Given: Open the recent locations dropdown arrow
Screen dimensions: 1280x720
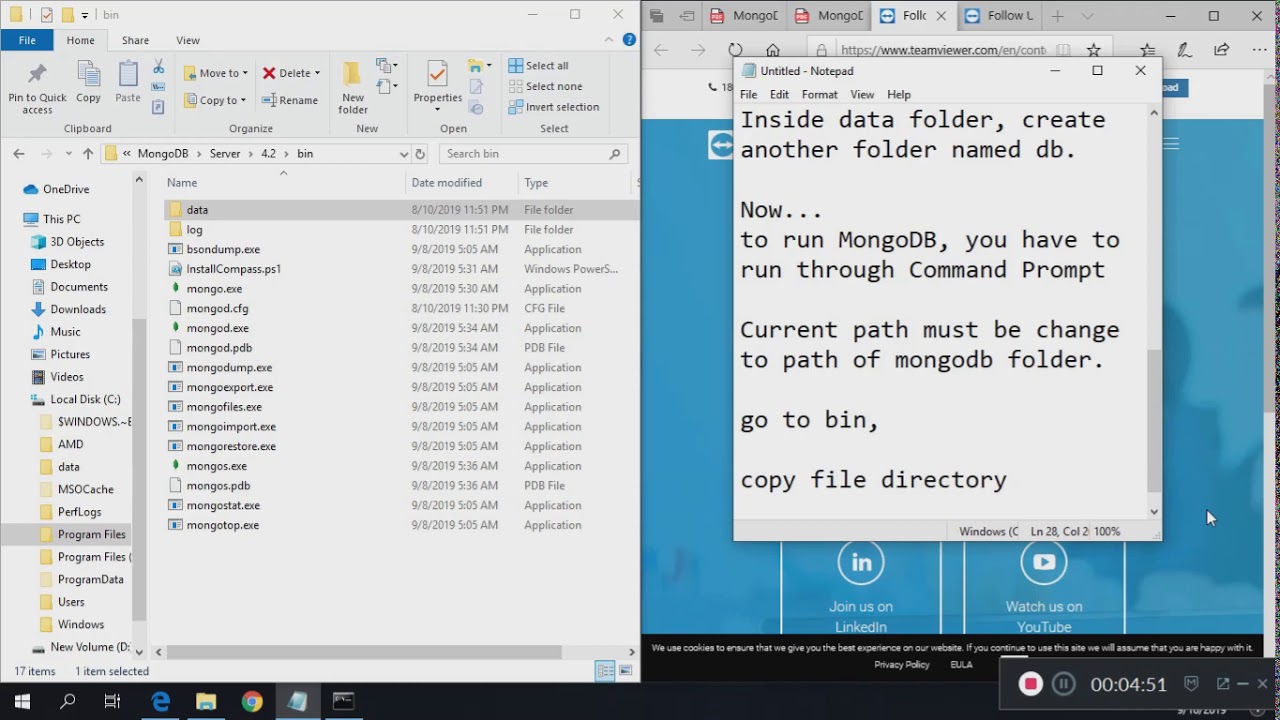Looking at the screenshot, I should pos(67,154).
